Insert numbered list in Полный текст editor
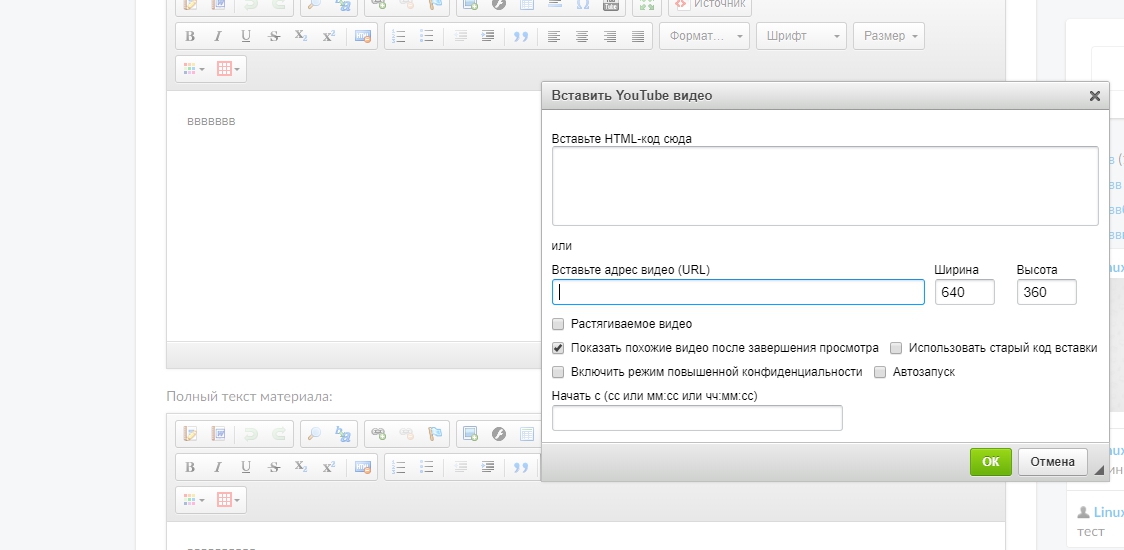1124x550 pixels. click(x=399, y=468)
